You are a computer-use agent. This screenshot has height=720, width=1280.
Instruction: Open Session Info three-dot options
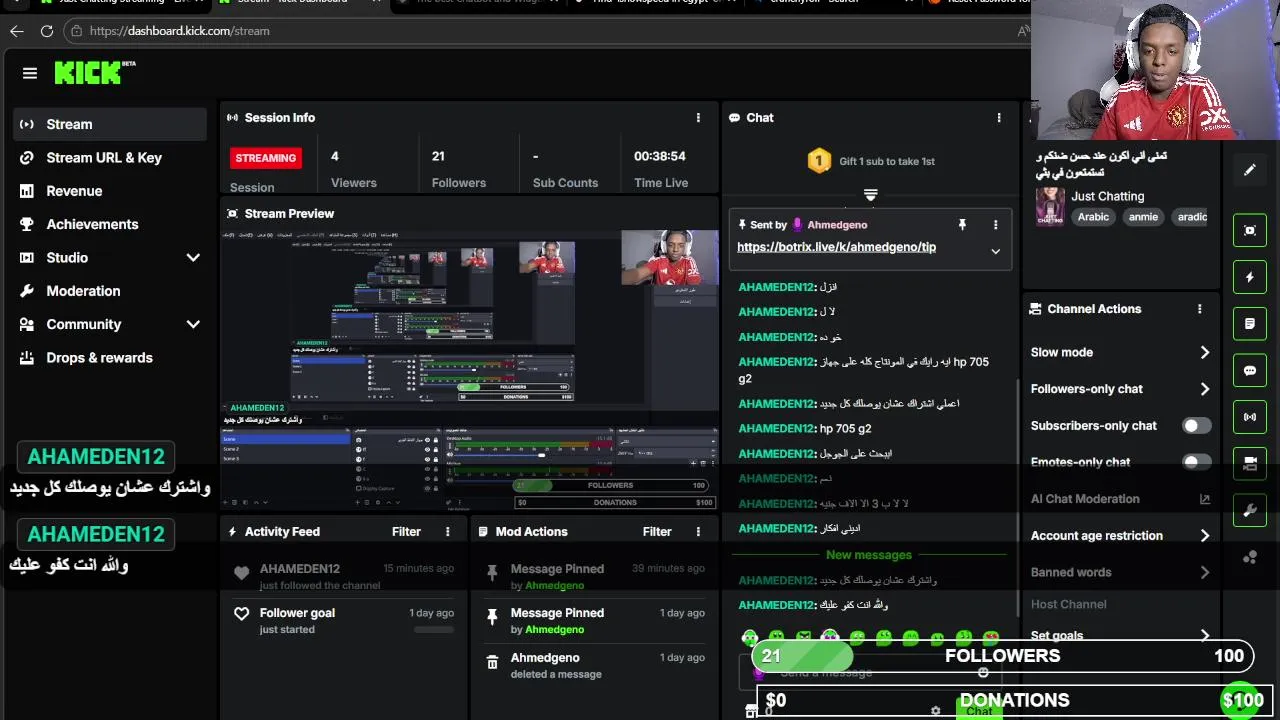(698, 118)
